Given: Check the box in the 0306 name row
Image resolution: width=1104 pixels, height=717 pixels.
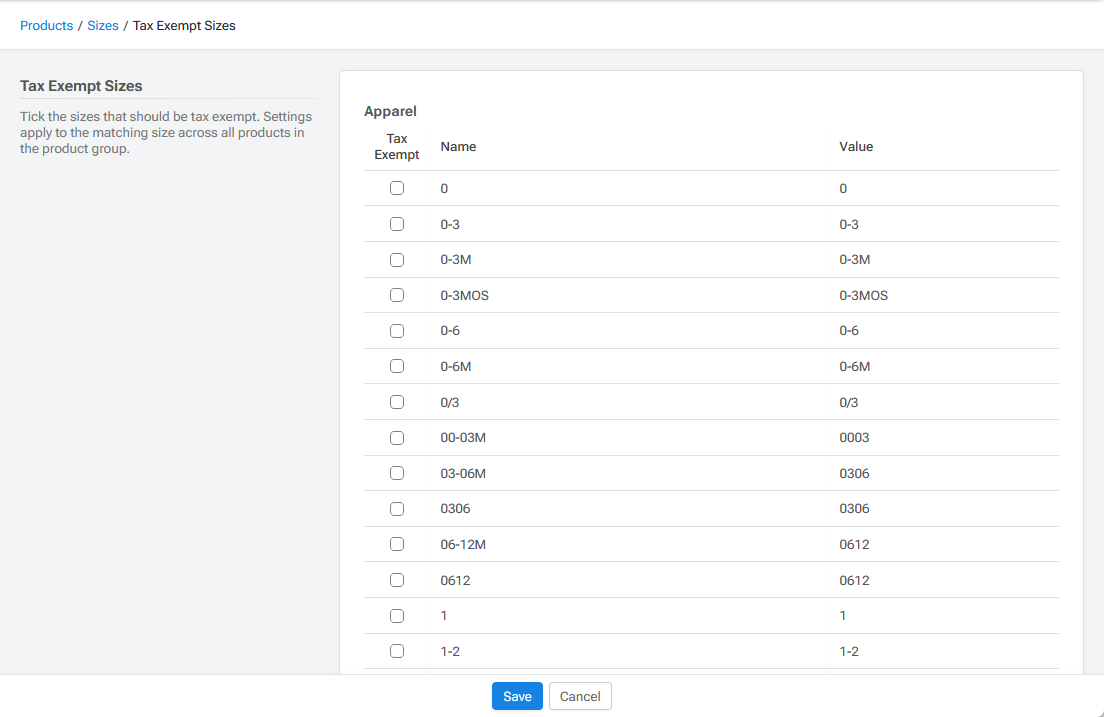Looking at the screenshot, I should coord(397,509).
